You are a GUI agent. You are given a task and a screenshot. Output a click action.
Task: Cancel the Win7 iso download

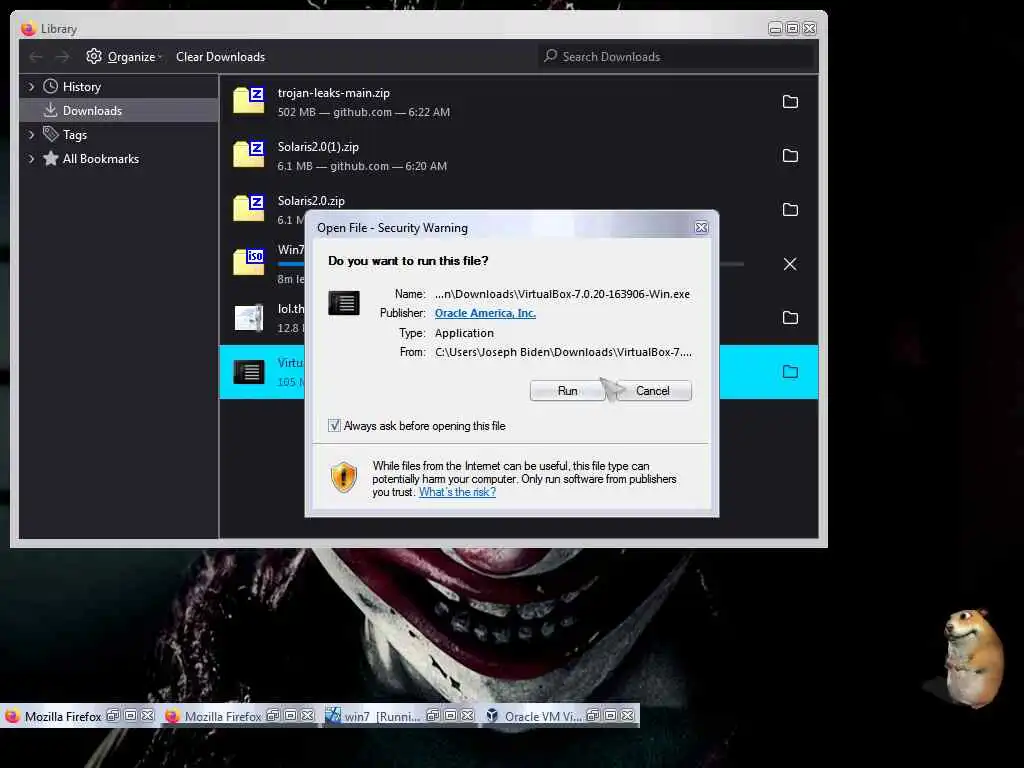pos(790,264)
